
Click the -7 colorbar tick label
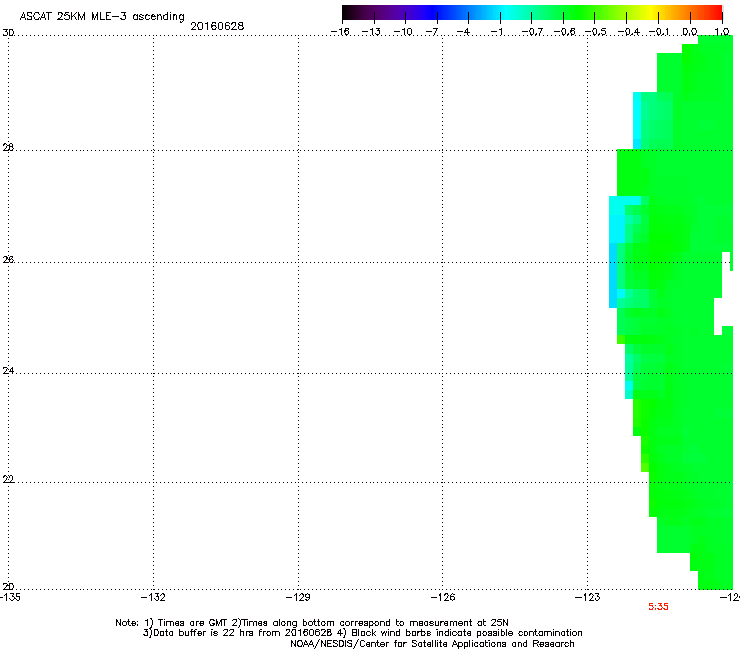[x=432, y=32]
